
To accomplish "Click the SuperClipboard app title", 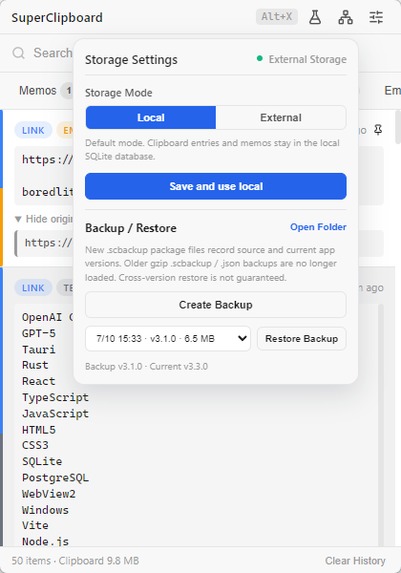I will click(x=57, y=18).
